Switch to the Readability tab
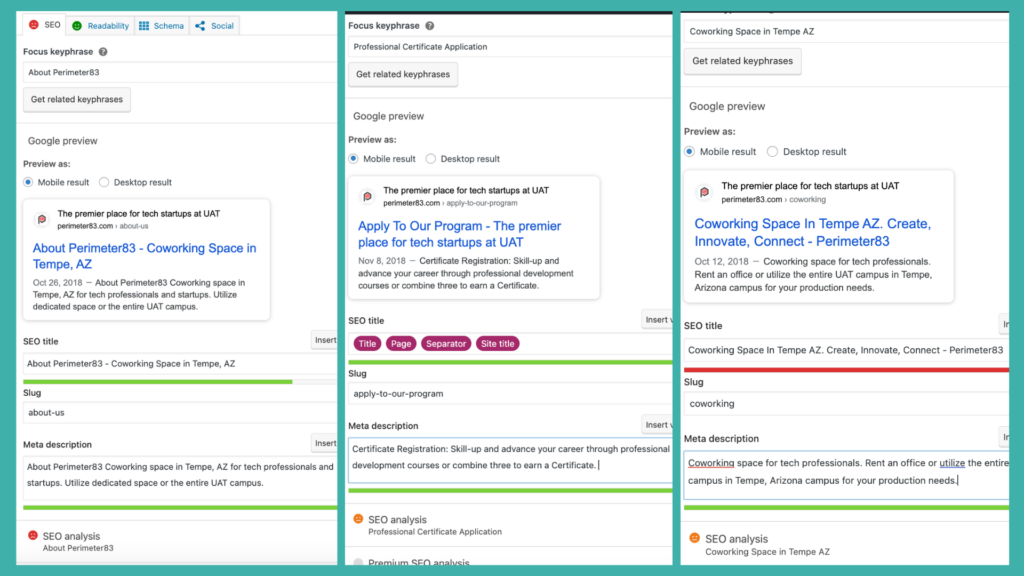Image resolution: width=1024 pixels, height=576 pixels. tap(101, 25)
